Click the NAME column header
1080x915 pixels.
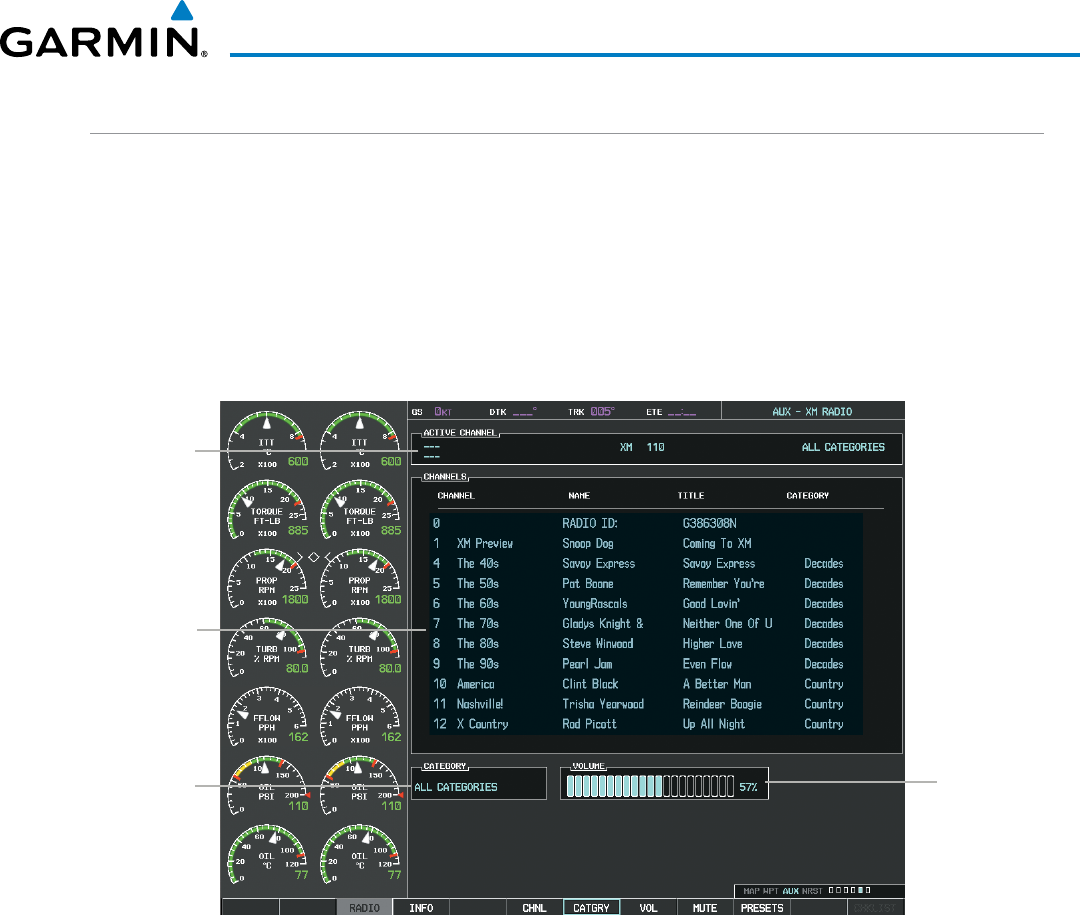(579, 495)
